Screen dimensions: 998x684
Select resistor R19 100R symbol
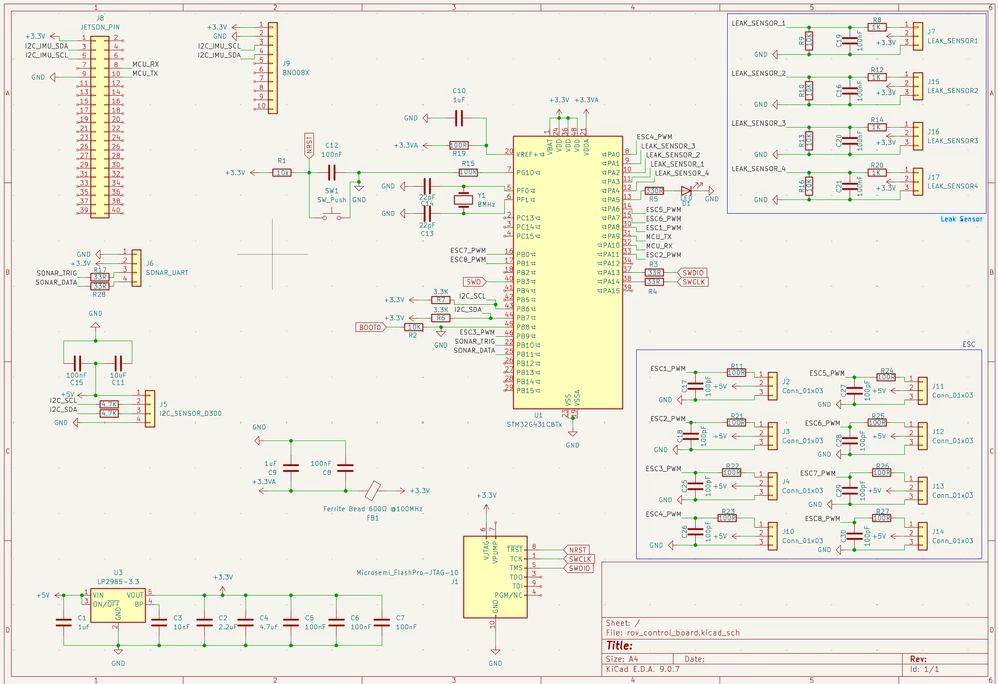pos(459,145)
